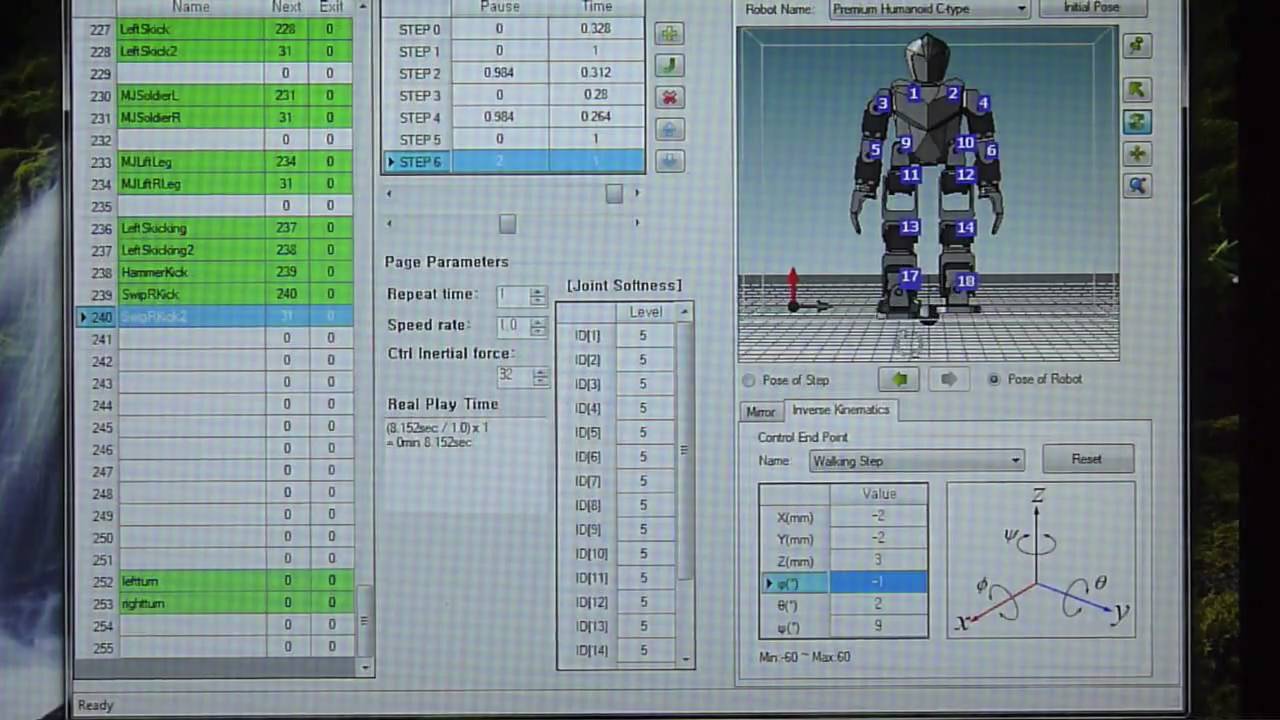The width and height of the screenshot is (1280, 720).
Task: Move selected step down with the arrow icon
Action: point(669,161)
